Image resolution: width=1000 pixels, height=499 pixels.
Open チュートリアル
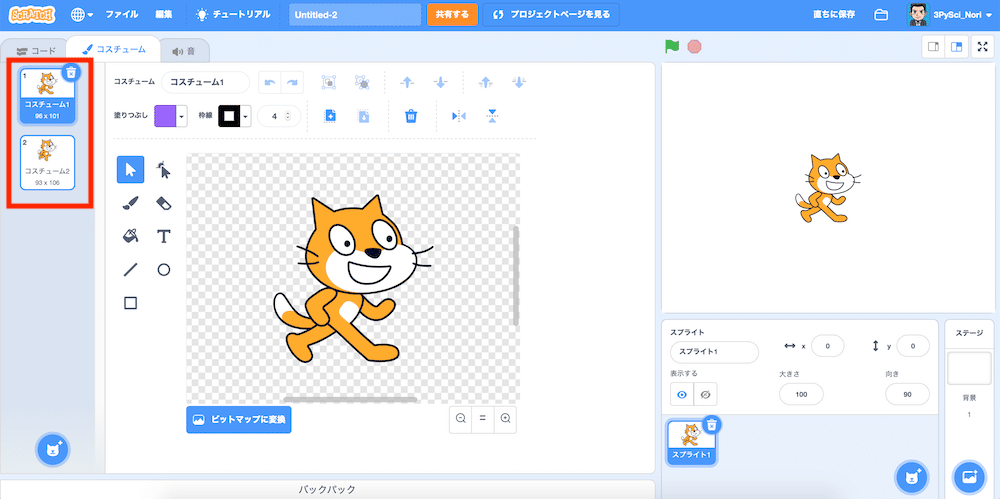[233, 14]
